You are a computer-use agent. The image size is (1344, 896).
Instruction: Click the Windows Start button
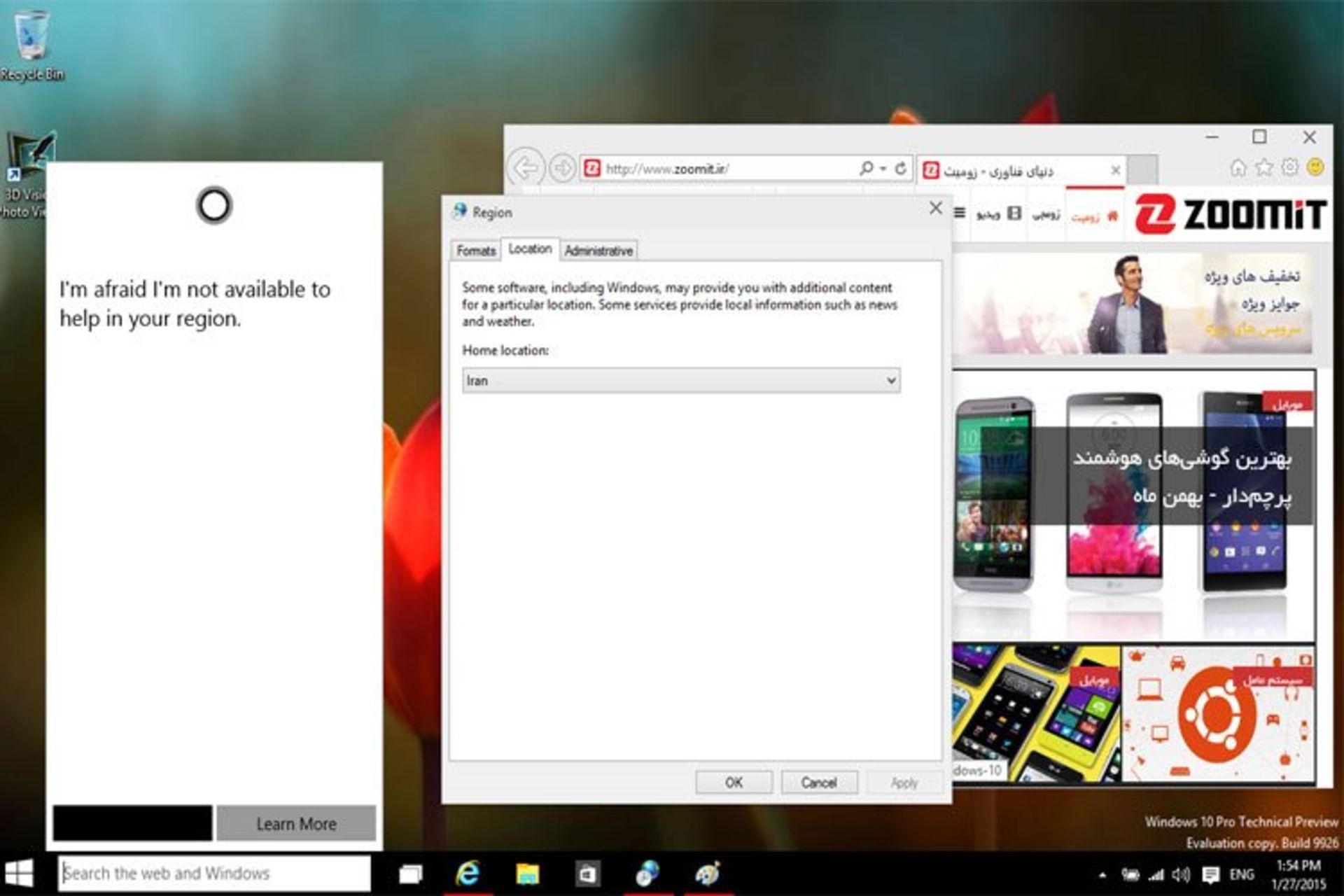click(x=19, y=874)
